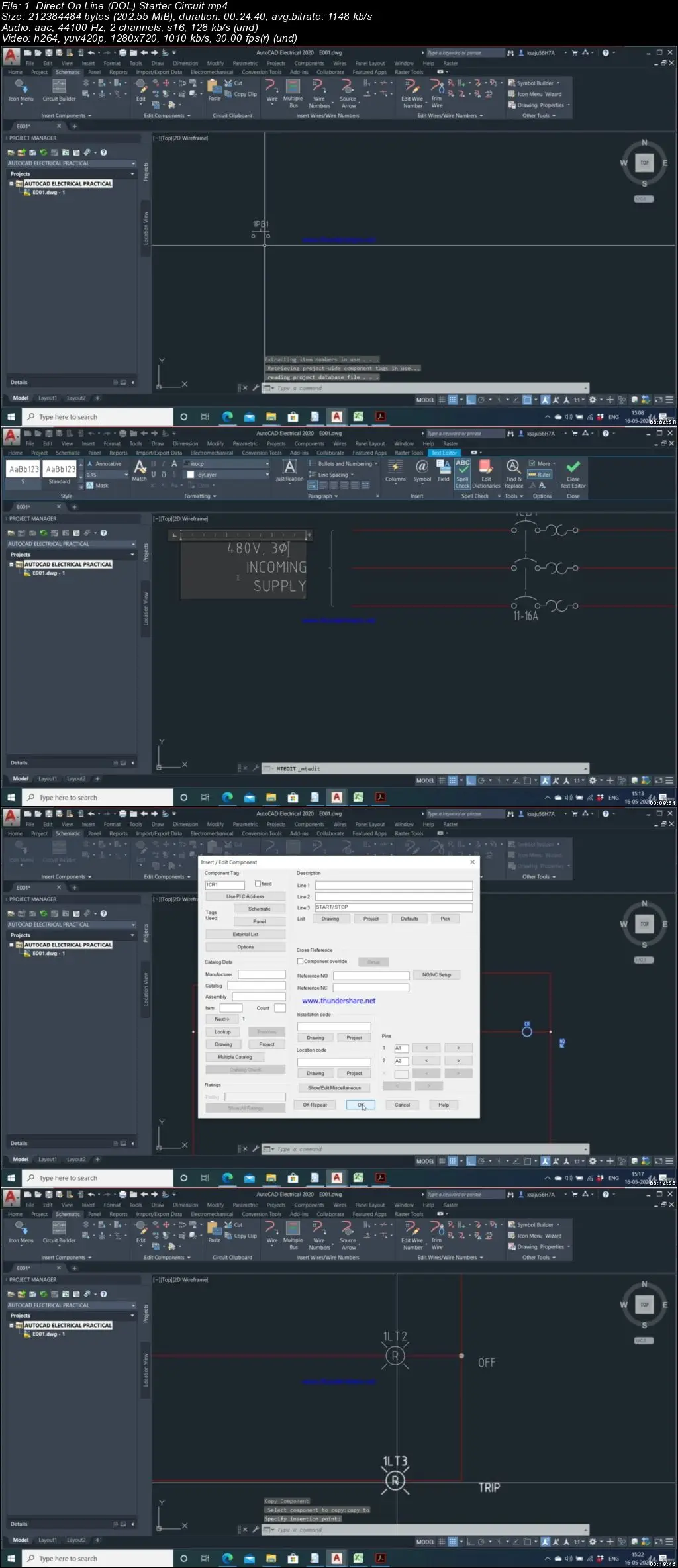Open Microsoft Edge from the first screenshot's taskbar
The width and height of the screenshot is (678, 1568).
(227, 416)
